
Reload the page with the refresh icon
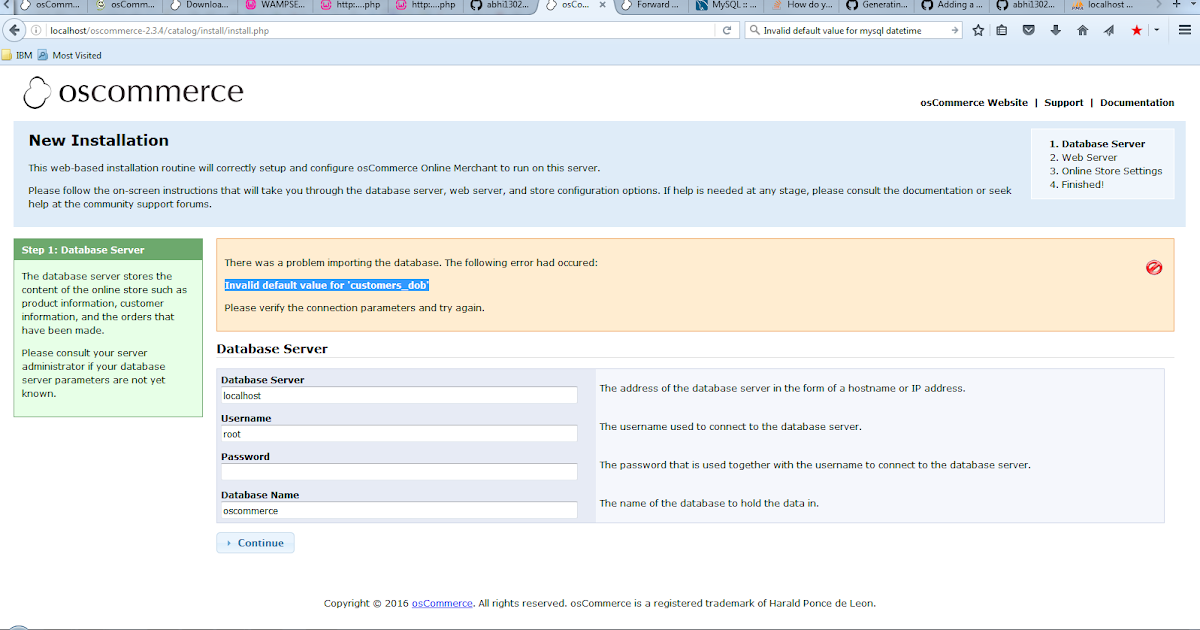coord(728,31)
